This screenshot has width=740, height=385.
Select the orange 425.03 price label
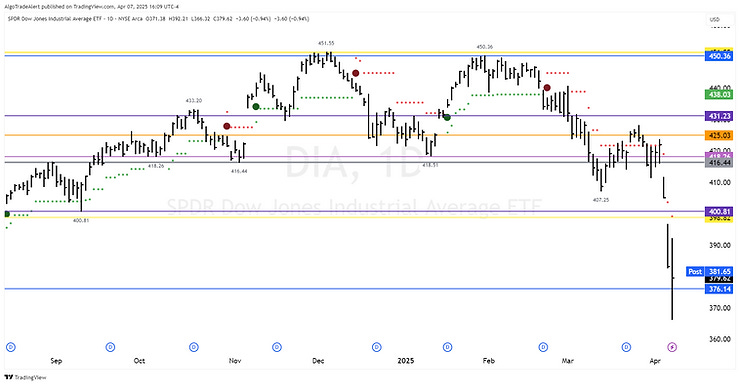pos(719,135)
